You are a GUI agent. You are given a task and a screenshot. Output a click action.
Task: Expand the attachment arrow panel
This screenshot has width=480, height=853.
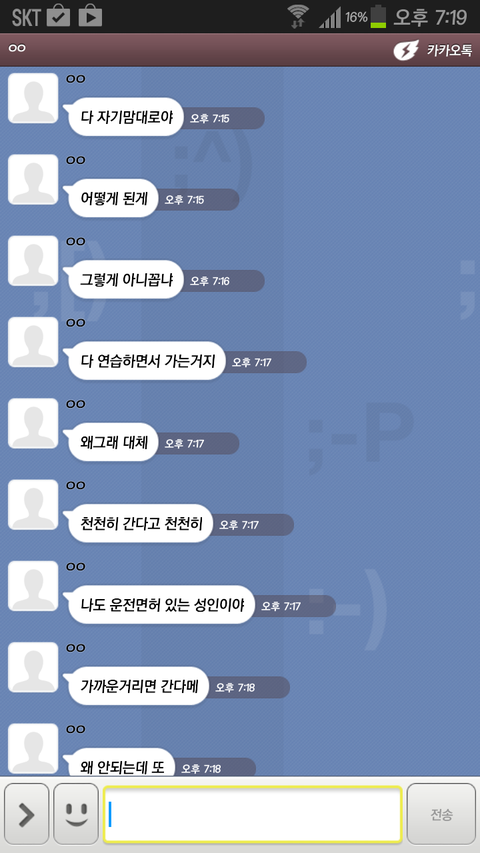(26, 814)
